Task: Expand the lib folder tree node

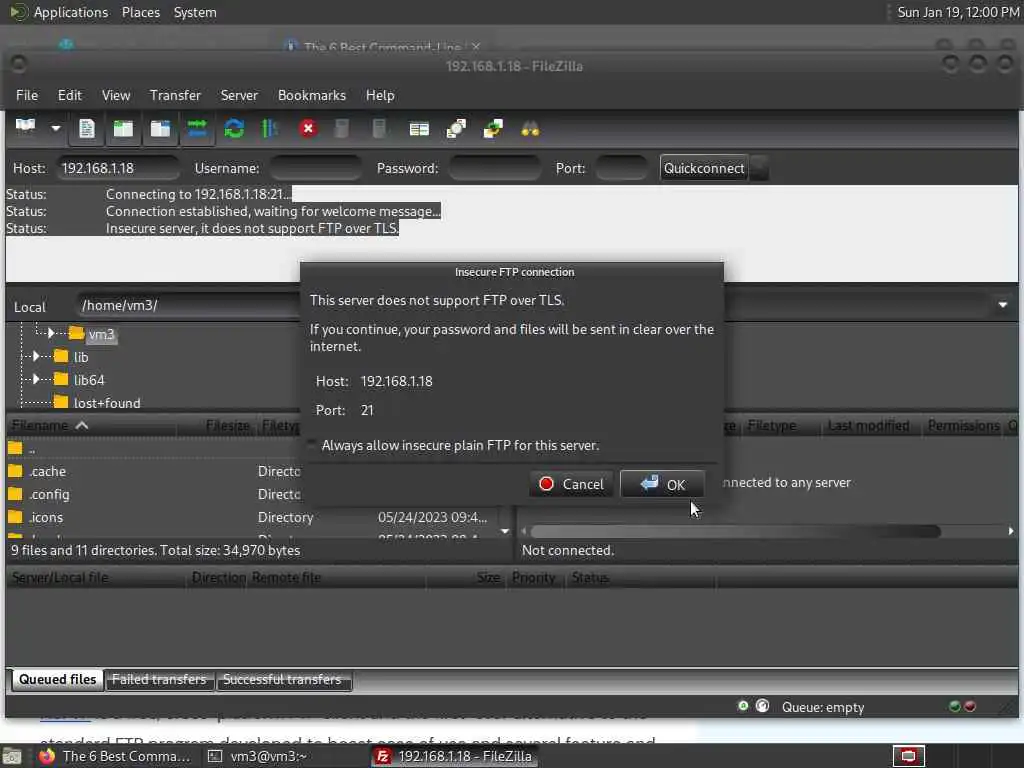Action: coord(36,357)
